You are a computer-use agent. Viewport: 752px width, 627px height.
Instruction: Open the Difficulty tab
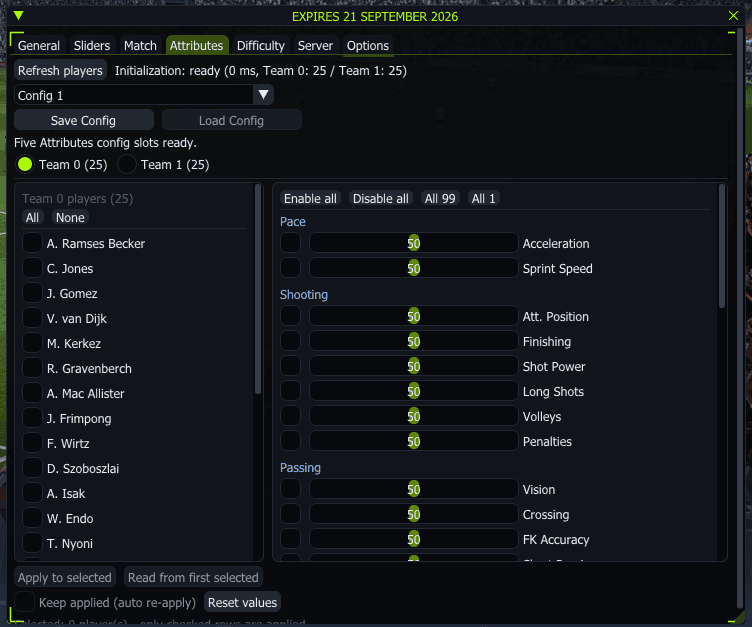pyautogui.click(x=260, y=46)
